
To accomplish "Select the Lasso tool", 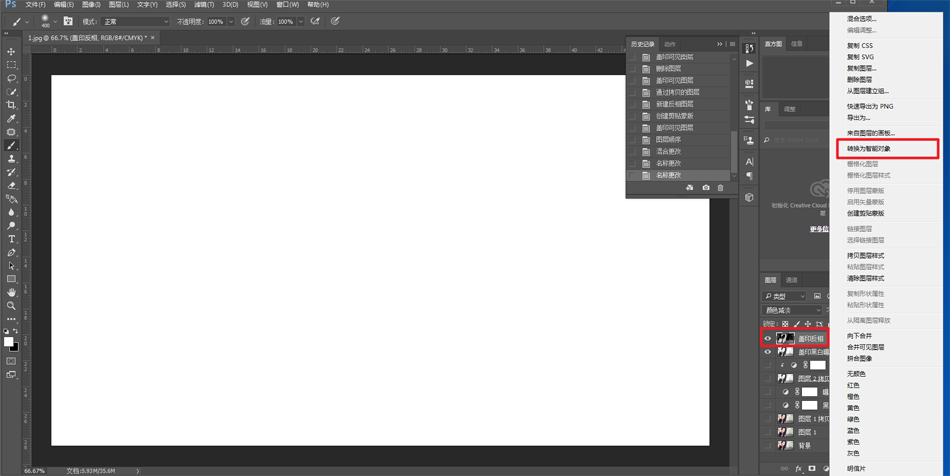I will tap(12, 78).
